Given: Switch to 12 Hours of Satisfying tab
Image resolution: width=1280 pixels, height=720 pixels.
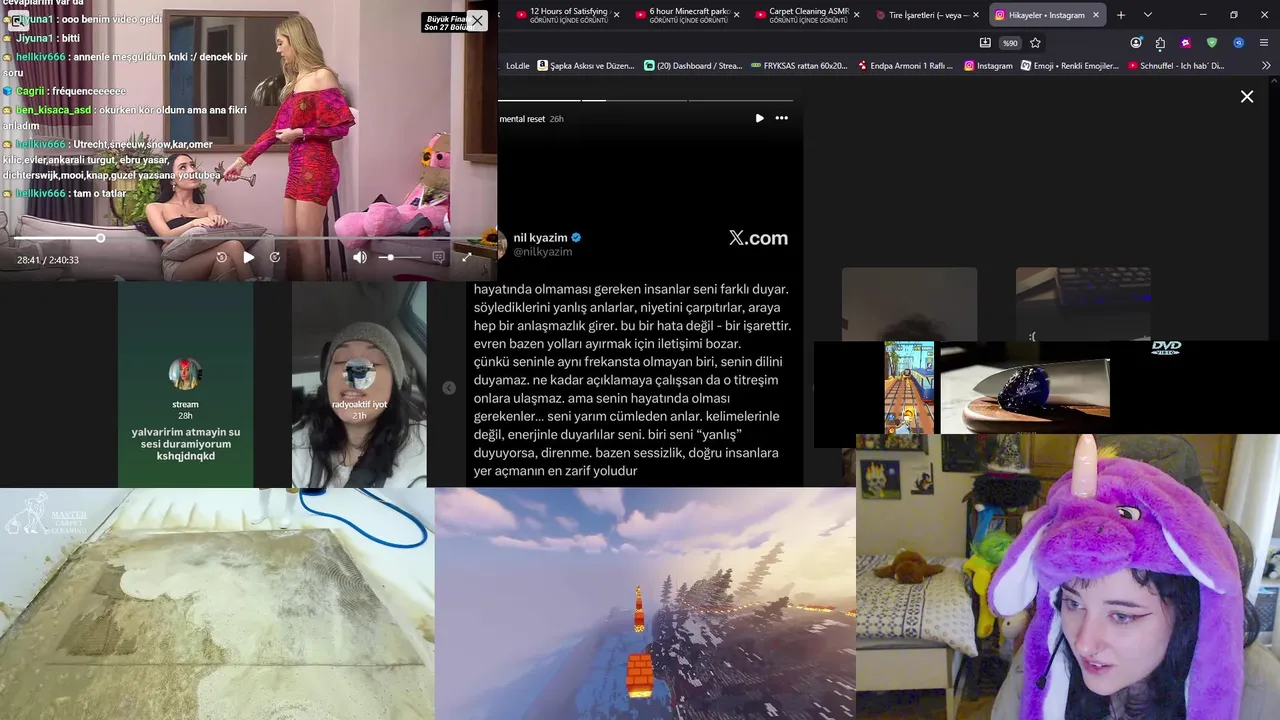Looking at the screenshot, I should pyautogui.click(x=568, y=15).
